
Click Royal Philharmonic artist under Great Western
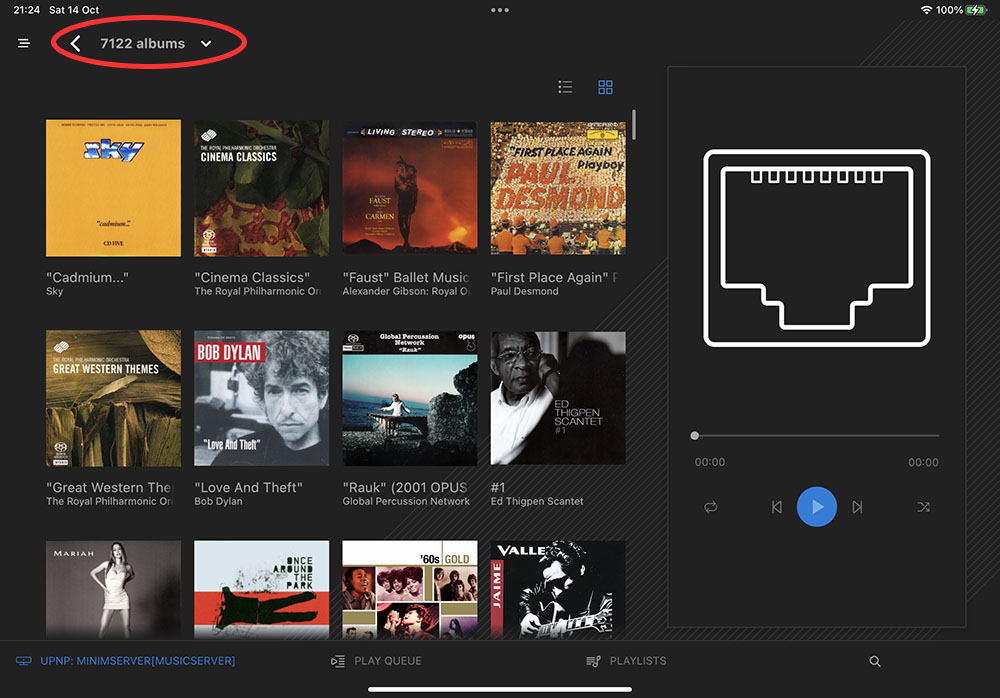click(109, 501)
